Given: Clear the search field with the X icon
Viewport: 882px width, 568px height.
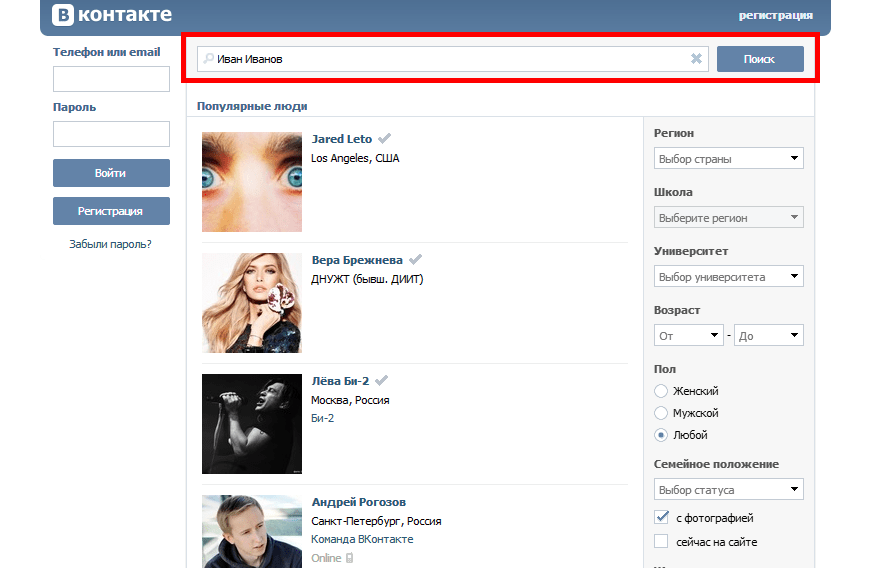Looking at the screenshot, I should tap(696, 58).
